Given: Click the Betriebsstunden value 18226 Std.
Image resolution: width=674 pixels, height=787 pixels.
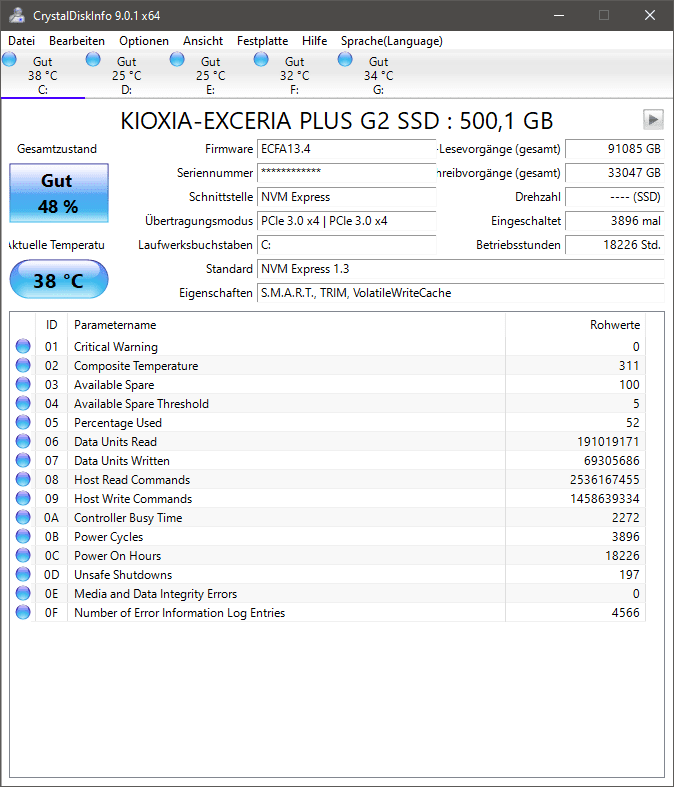Looking at the screenshot, I should click(615, 245).
